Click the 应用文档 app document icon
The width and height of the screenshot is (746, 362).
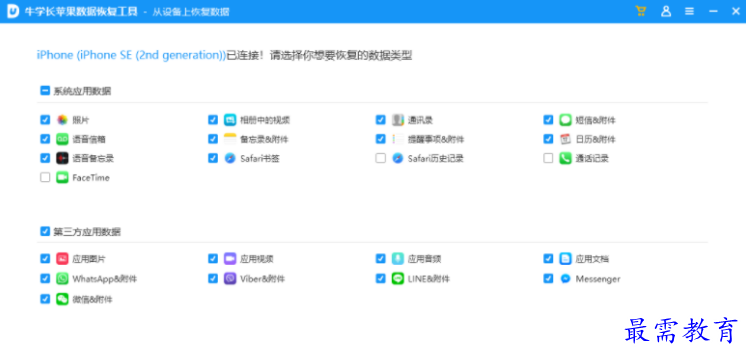point(565,259)
